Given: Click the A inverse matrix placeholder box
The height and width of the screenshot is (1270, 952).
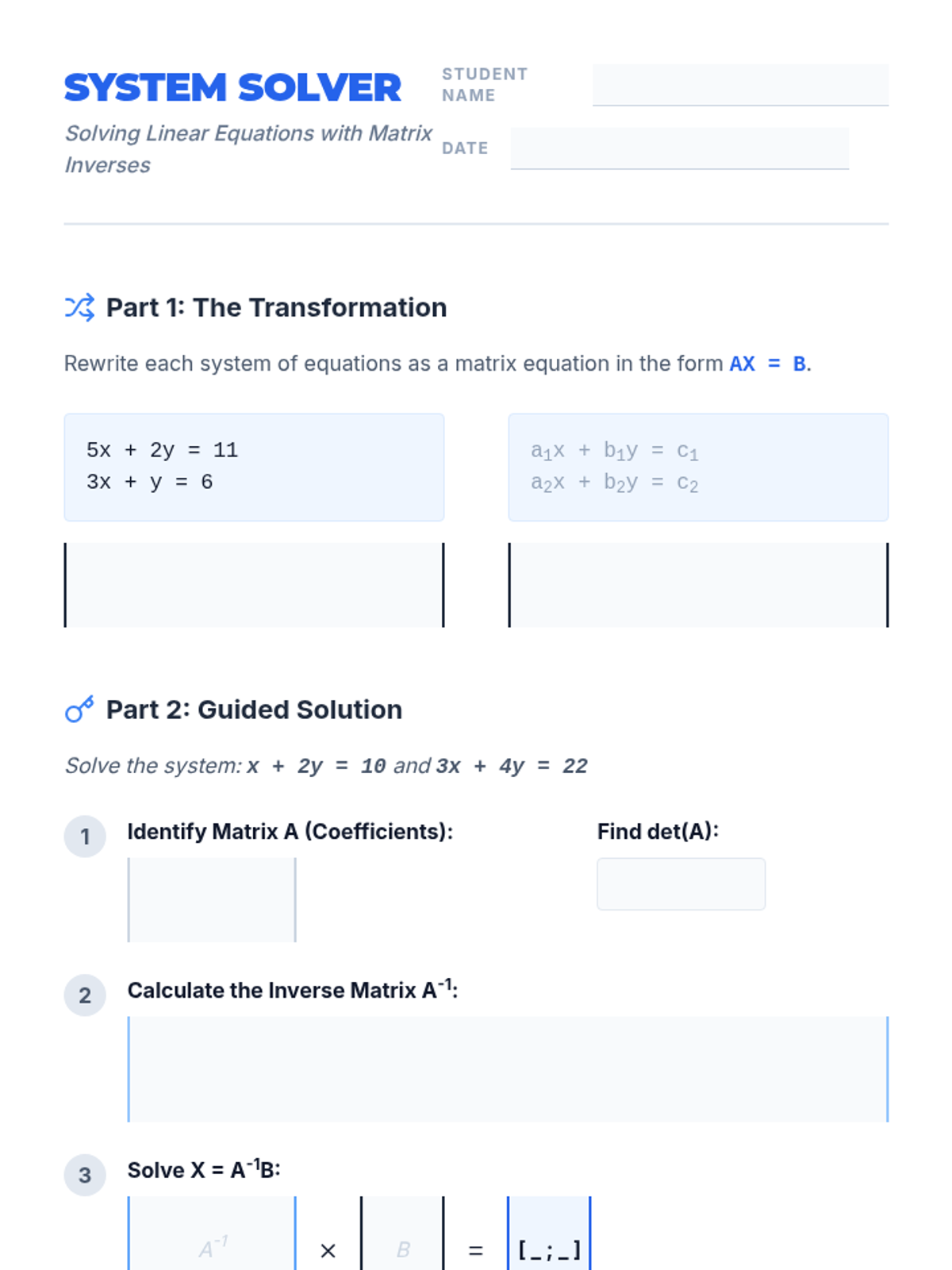Looking at the screenshot, I should pos(212,1238).
